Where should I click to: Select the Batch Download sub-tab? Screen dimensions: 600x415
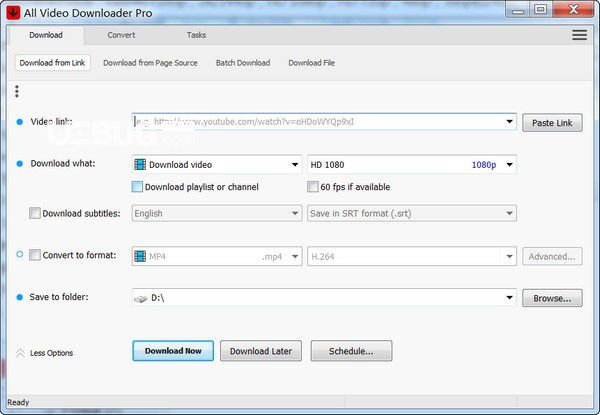(243, 63)
